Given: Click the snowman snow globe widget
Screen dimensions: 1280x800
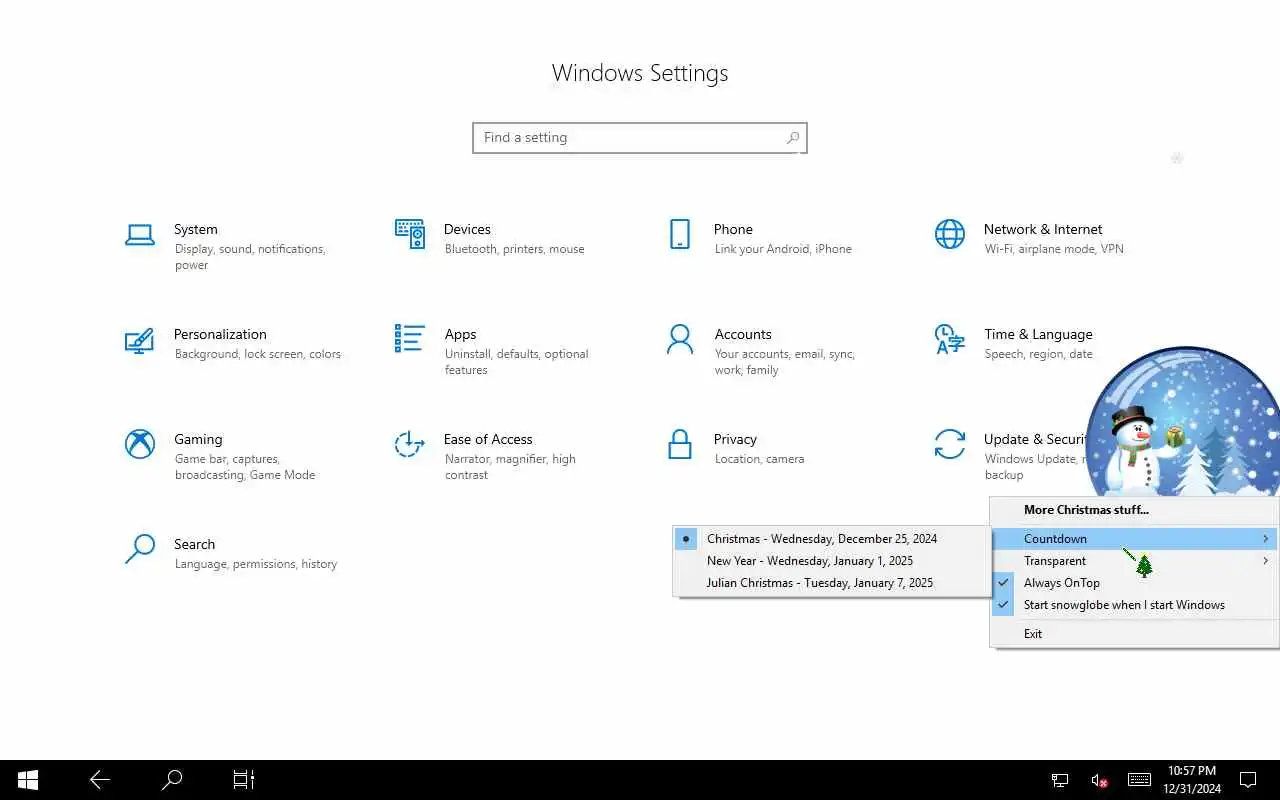Looking at the screenshot, I should click(x=1183, y=422).
